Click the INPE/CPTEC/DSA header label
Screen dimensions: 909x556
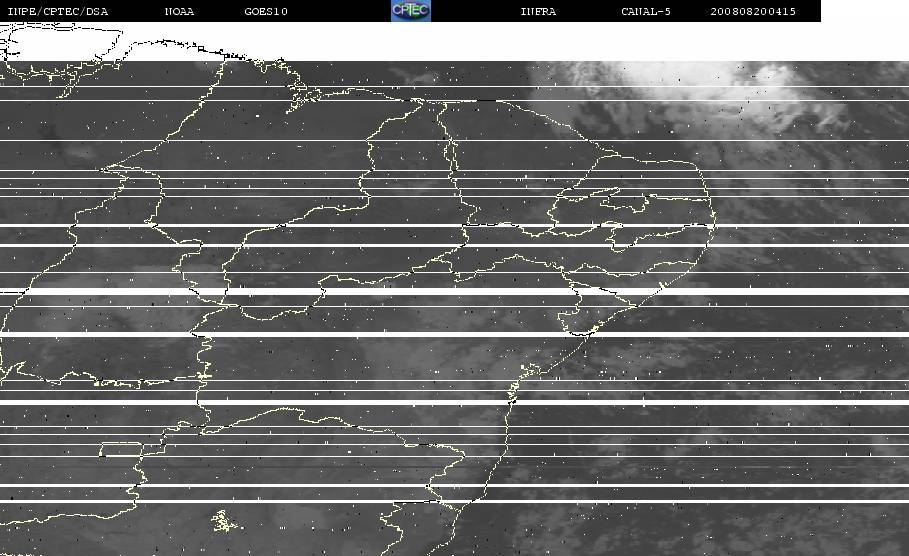tap(58, 11)
